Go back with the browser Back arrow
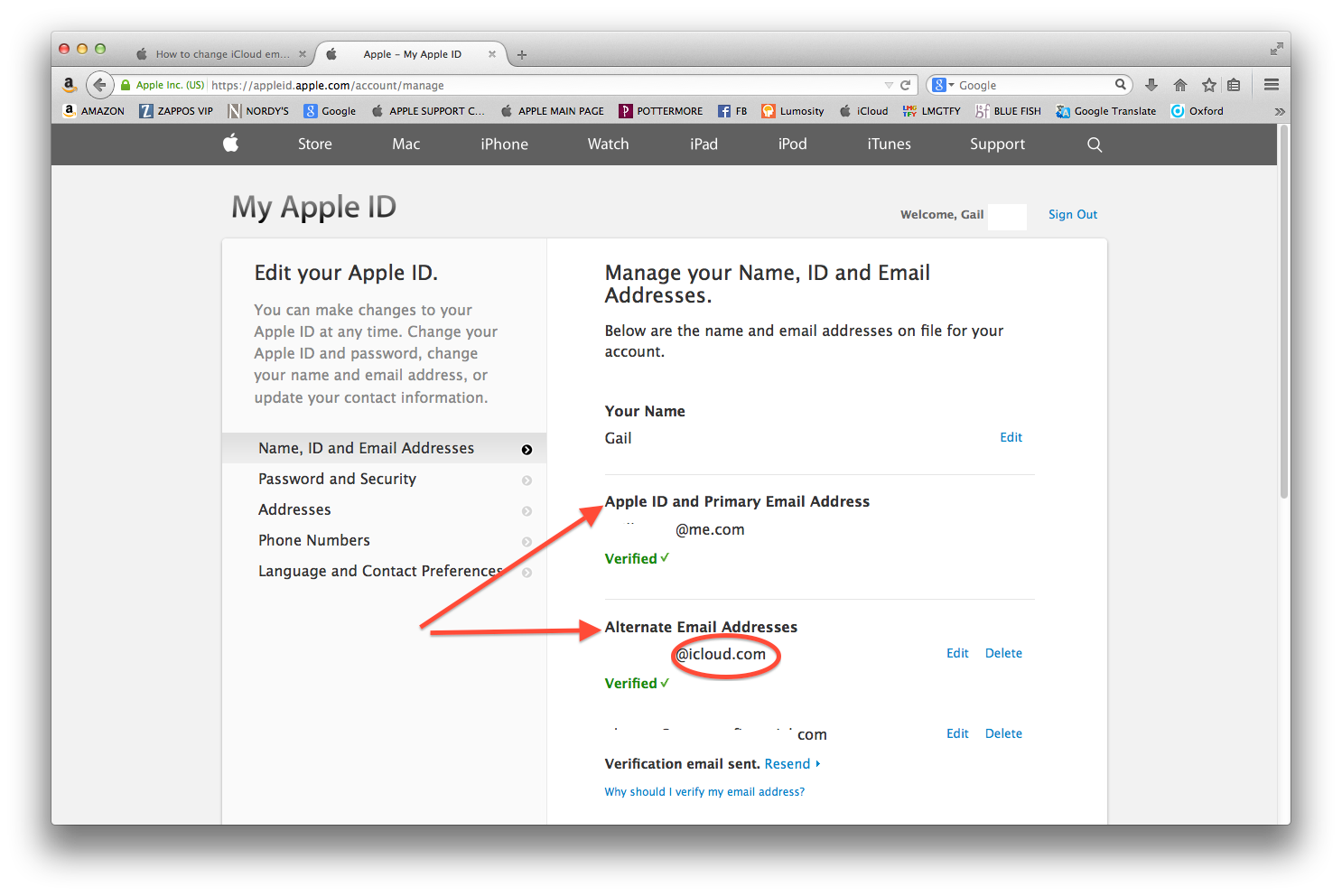This screenshot has width=1342, height=896. pyautogui.click(x=99, y=85)
